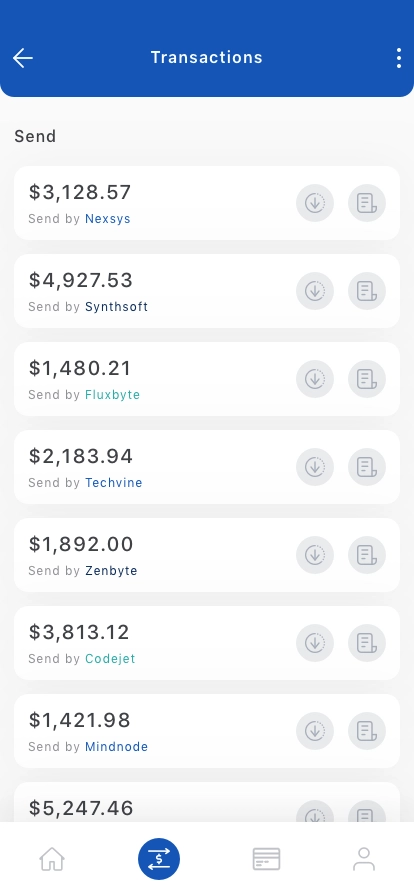Image resolution: width=414 pixels, height=896 pixels.
Task: Open the Profile tab
Action: pyautogui.click(x=364, y=859)
